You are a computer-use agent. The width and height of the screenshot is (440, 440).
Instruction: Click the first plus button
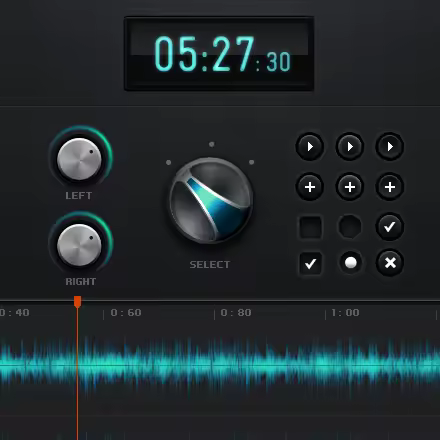click(x=310, y=187)
